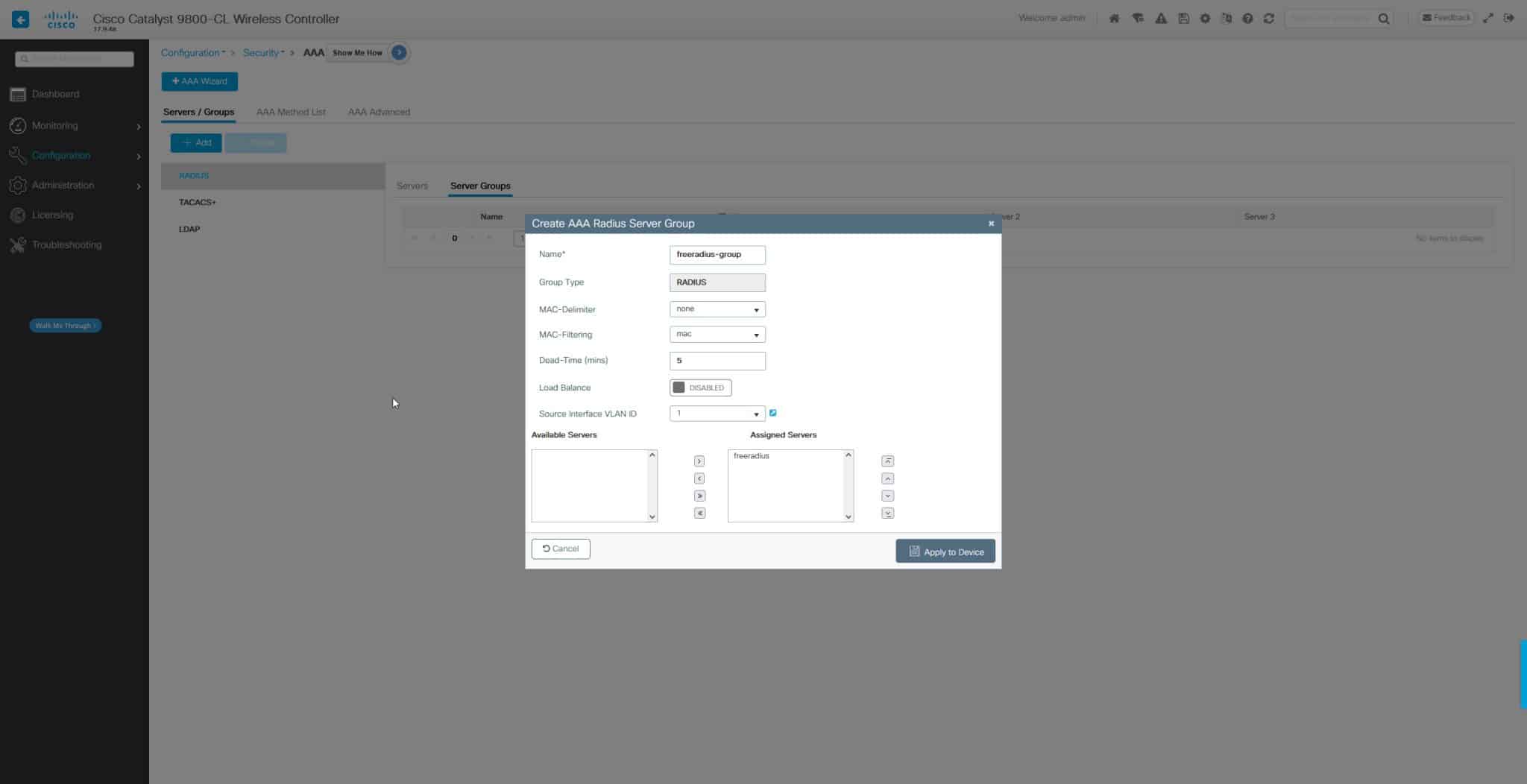Select RADIUS in server type list

(x=273, y=176)
